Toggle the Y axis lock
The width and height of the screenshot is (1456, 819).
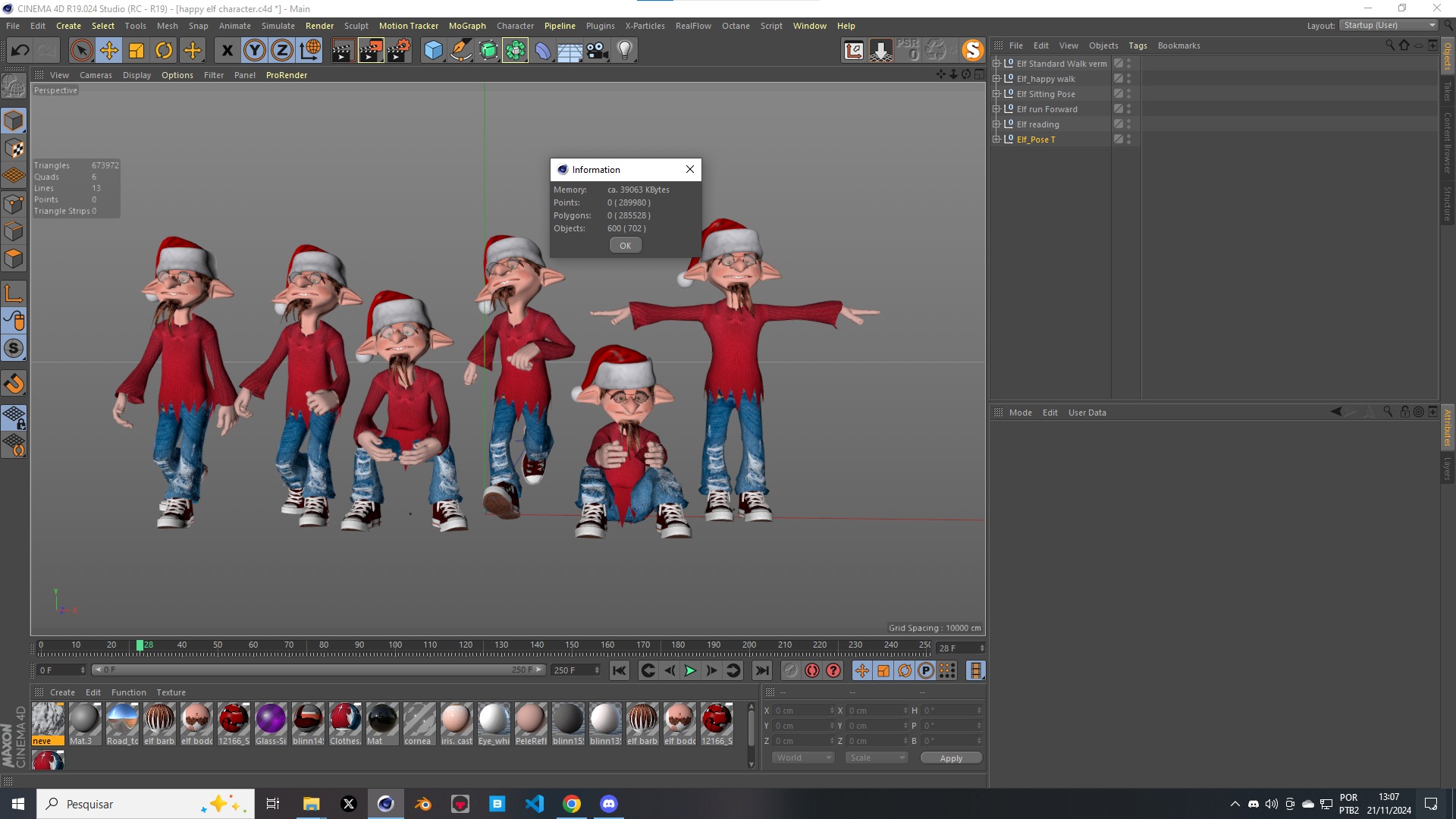255,51
